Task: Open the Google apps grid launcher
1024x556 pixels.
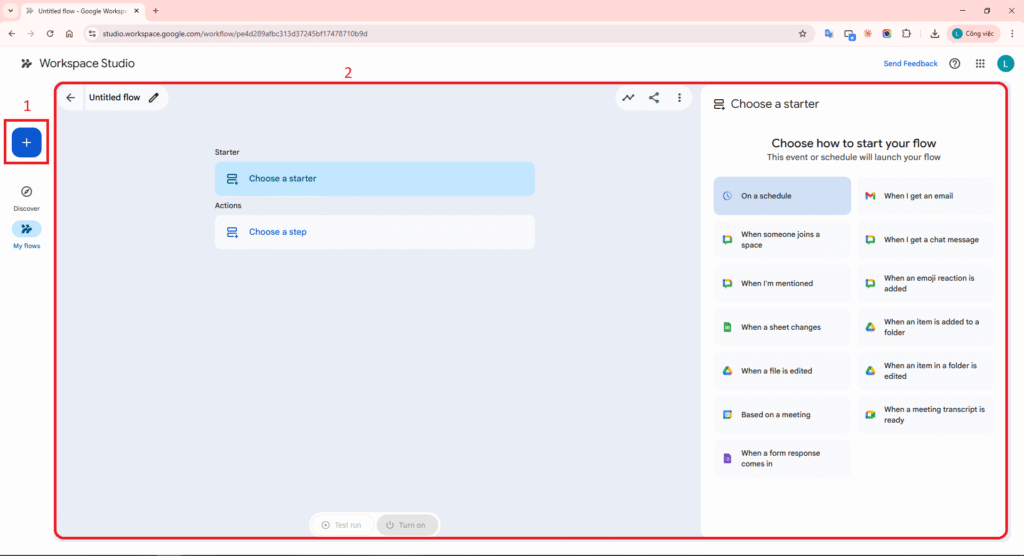Action: pos(980,64)
